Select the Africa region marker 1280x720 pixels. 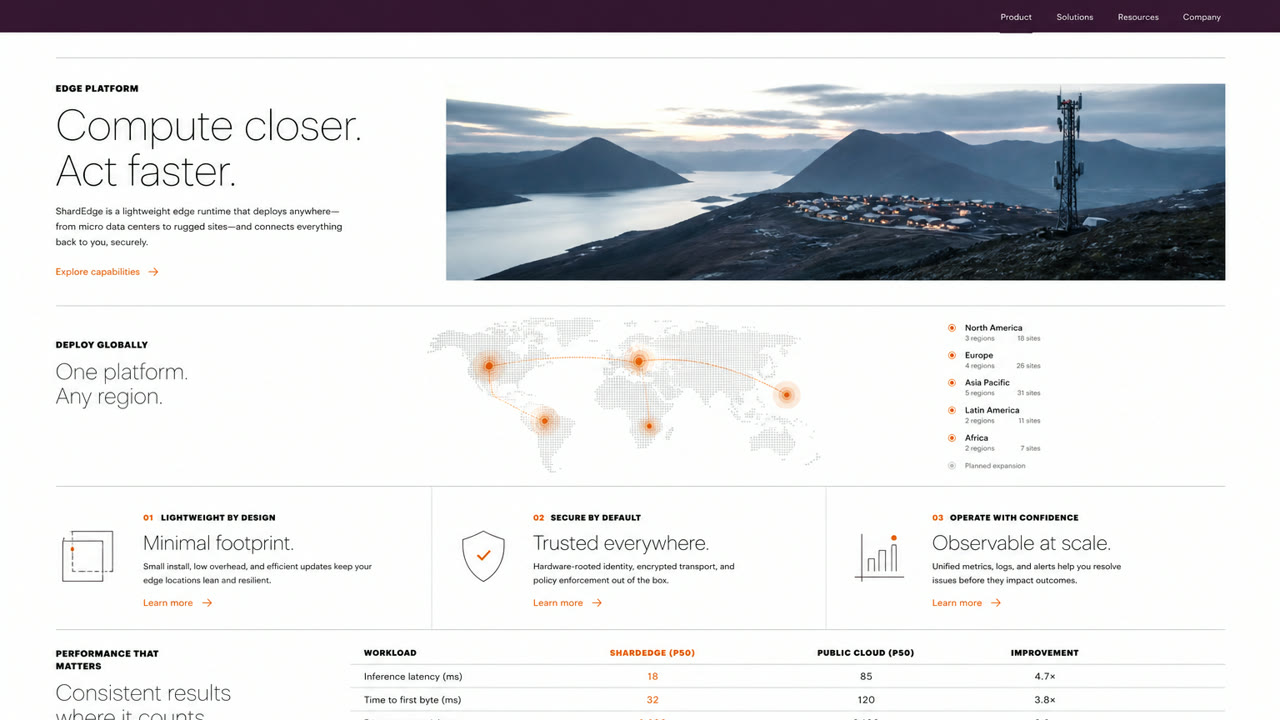952,438
